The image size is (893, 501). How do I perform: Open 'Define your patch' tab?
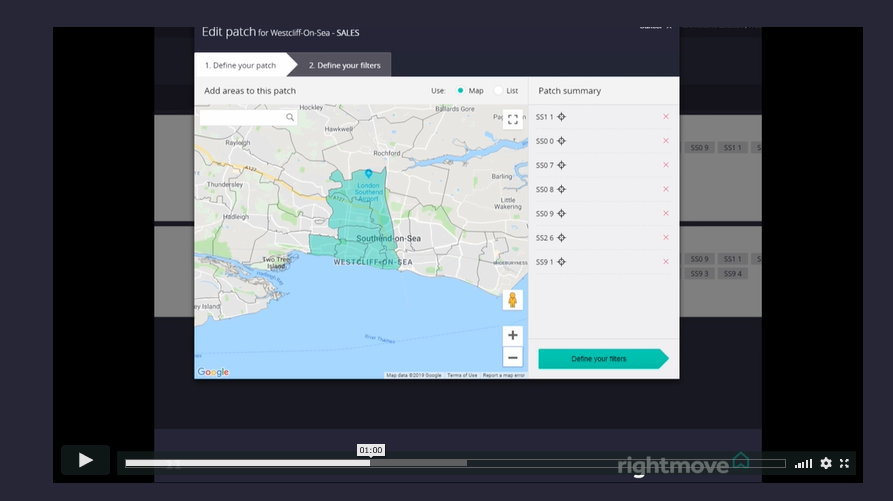pos(240,65)
